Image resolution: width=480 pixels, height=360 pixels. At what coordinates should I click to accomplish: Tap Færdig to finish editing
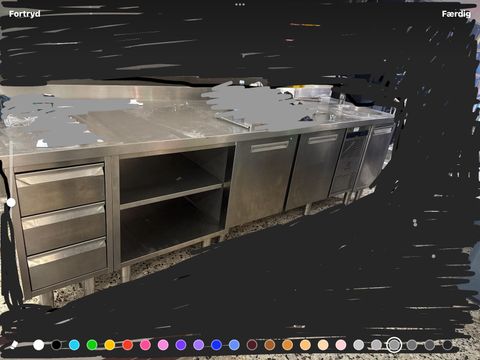pos(456,14)
